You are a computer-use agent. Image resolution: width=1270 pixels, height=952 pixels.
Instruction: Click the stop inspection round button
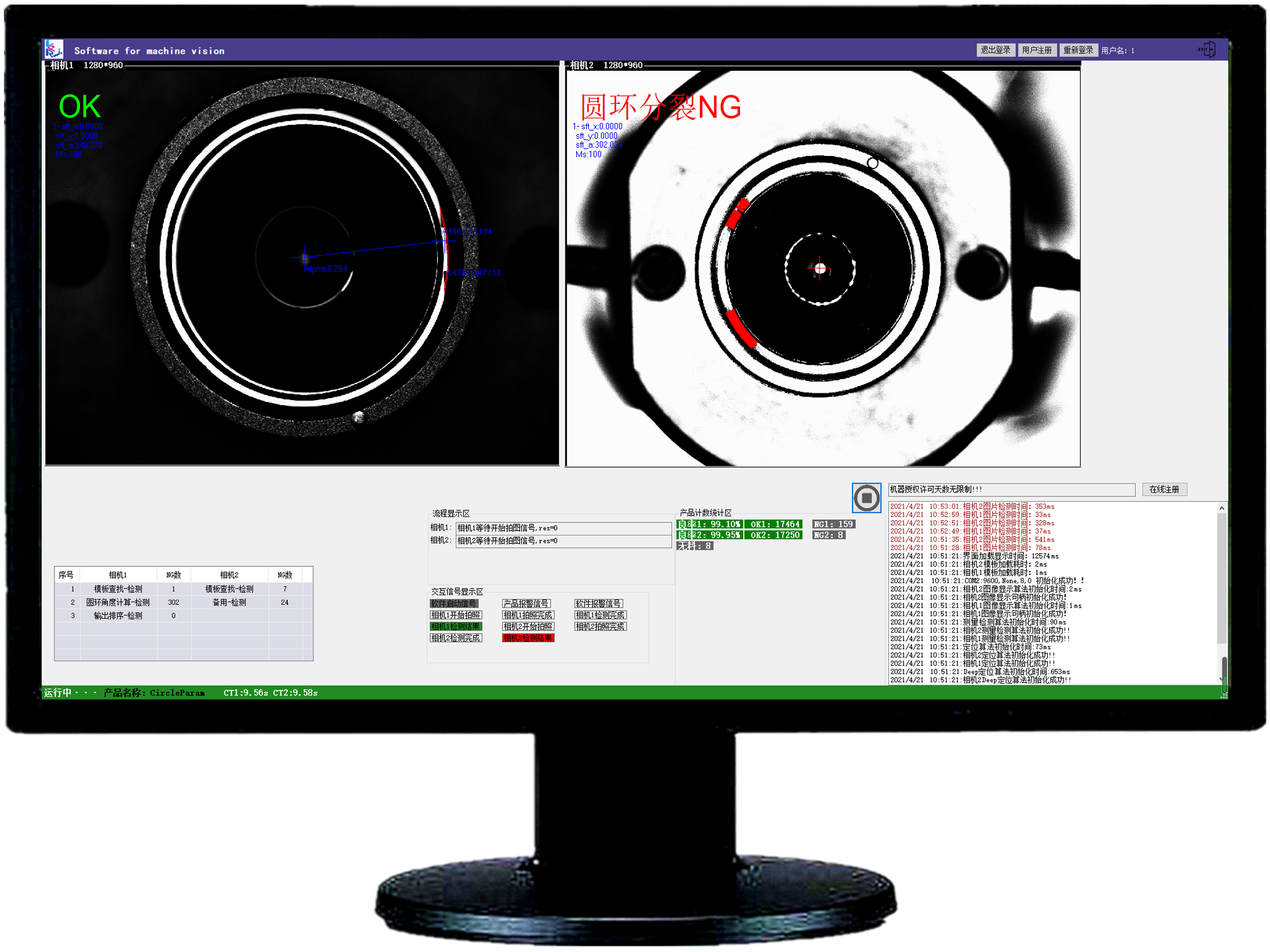tap(866, 498)
